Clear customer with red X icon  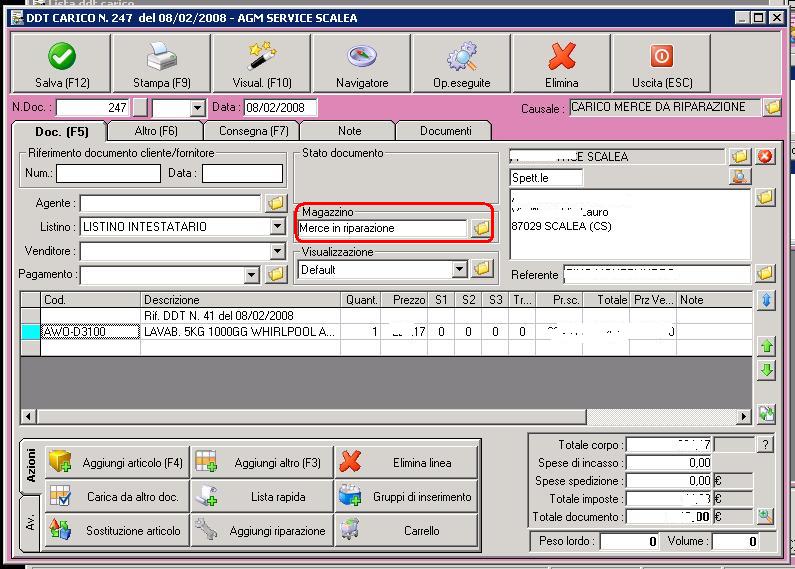tap(765, 156)
